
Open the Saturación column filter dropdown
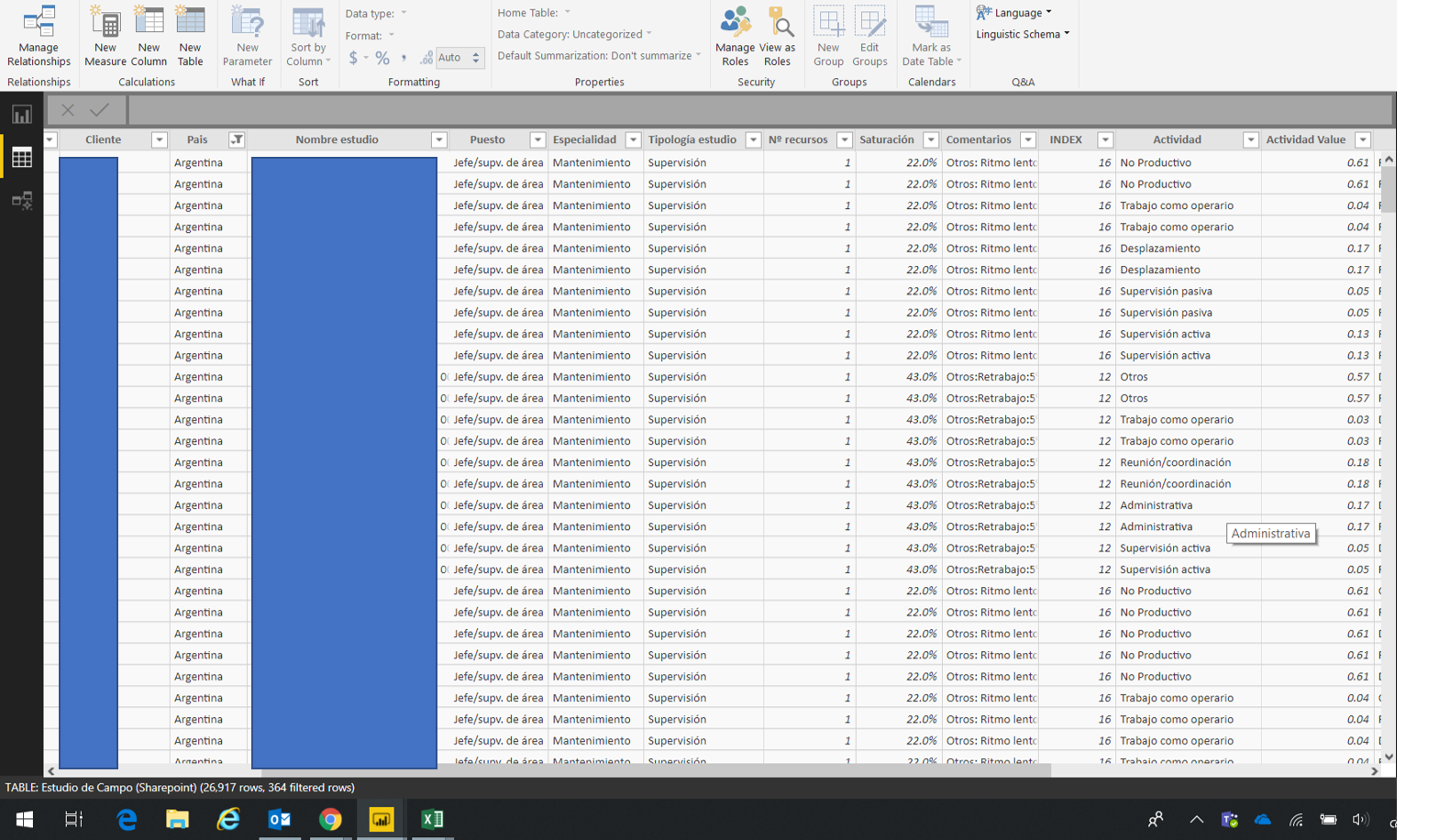(x=931, y=139)
